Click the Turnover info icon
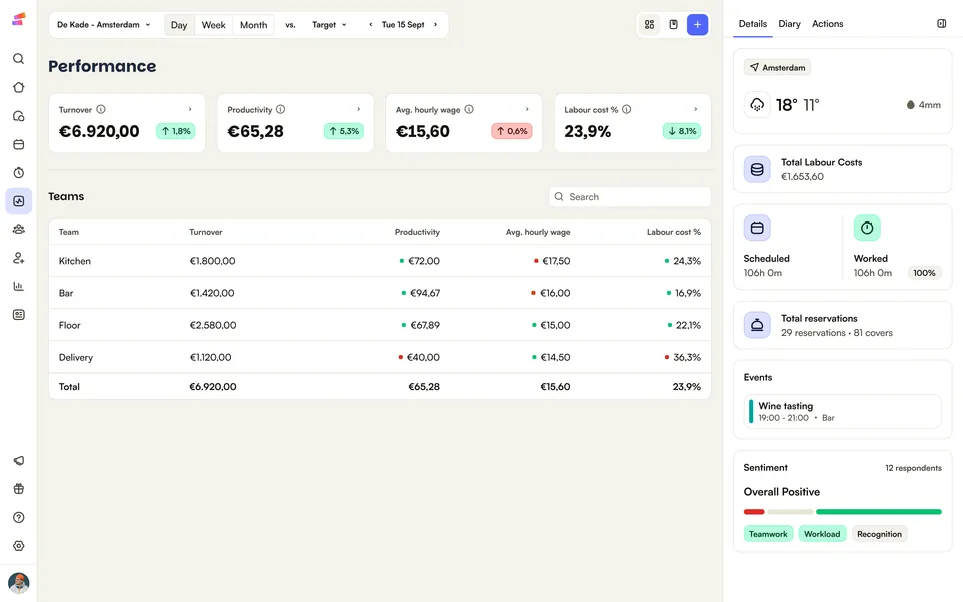The height and width of the screenshot is (602, 963). coord(101,109)
